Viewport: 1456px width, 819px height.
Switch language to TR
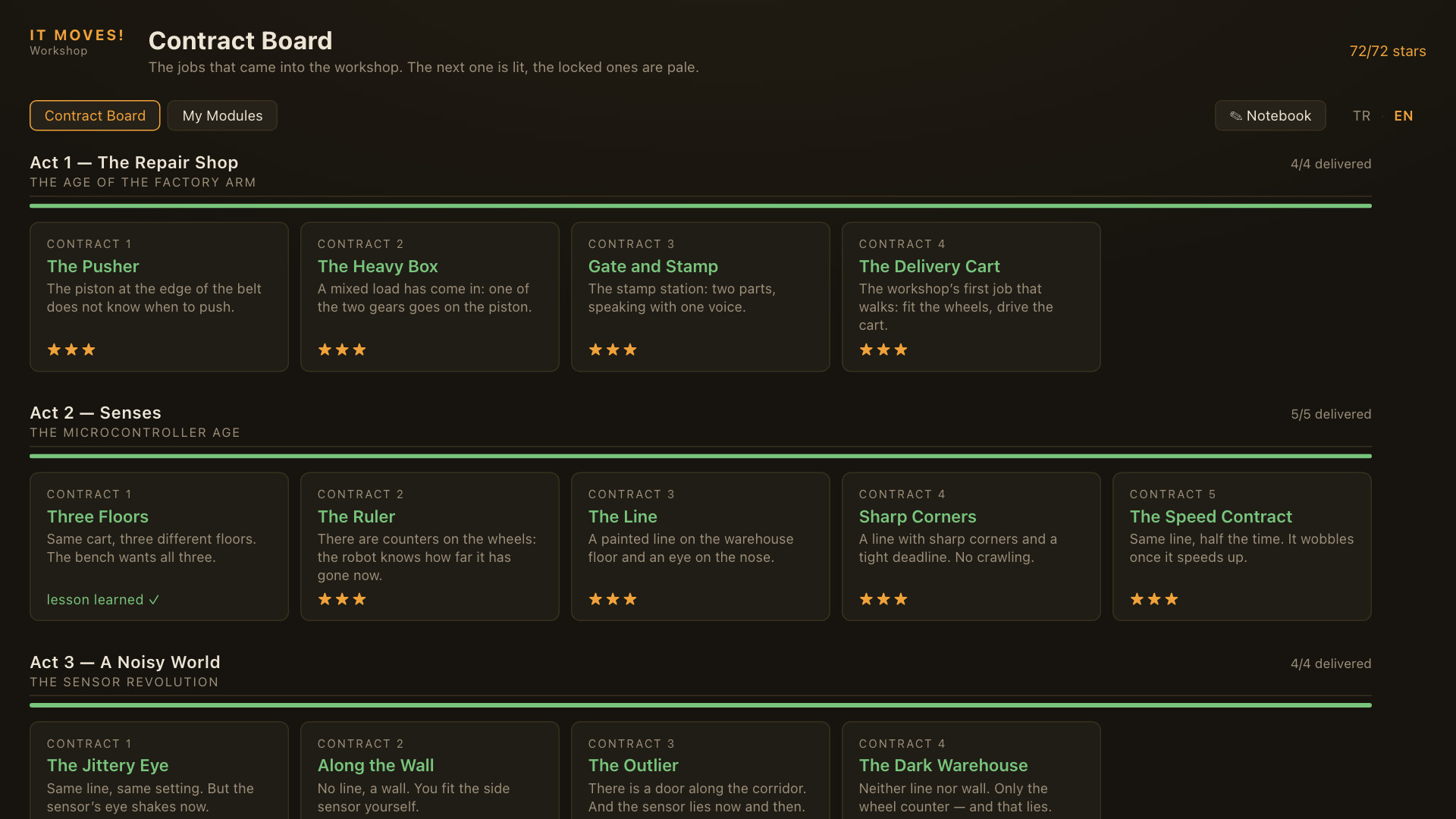(x=1361, y=116)
